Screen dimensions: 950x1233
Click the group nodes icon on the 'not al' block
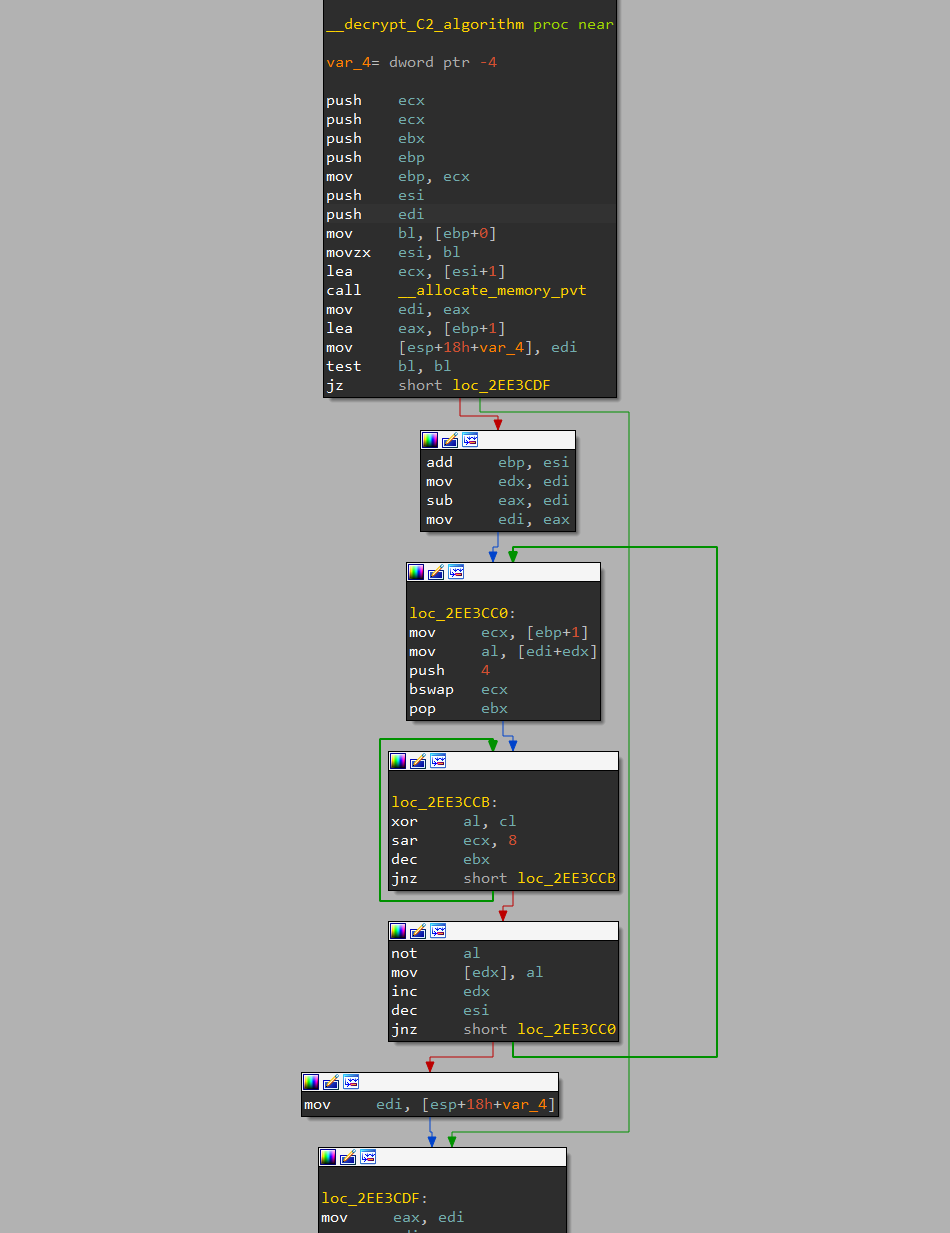click(x=438, y=931)
